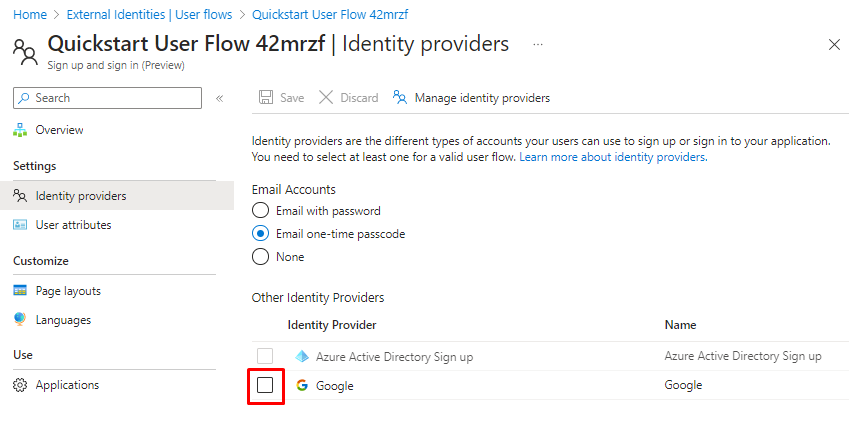Open Learn more about identity providers link
856x426 pixels.
pos(612,157)
